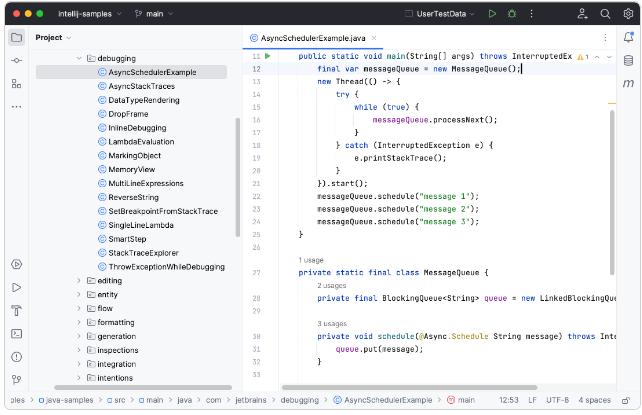Open the Services tool window icon
Viewport: 642px width, 415px height.
coord(16,264)
